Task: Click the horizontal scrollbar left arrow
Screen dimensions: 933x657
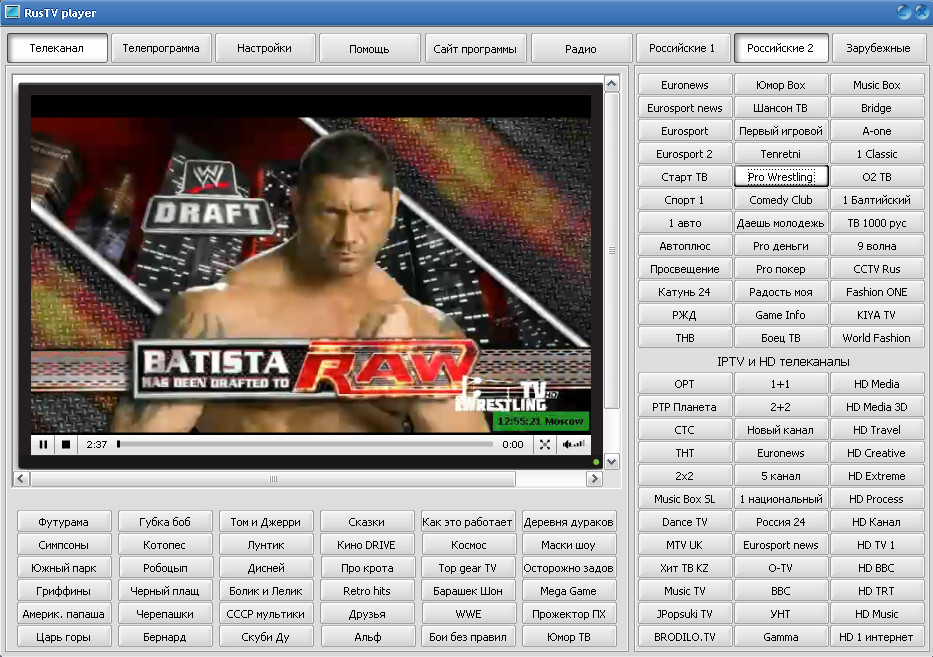Action: [x=21, y=479]
